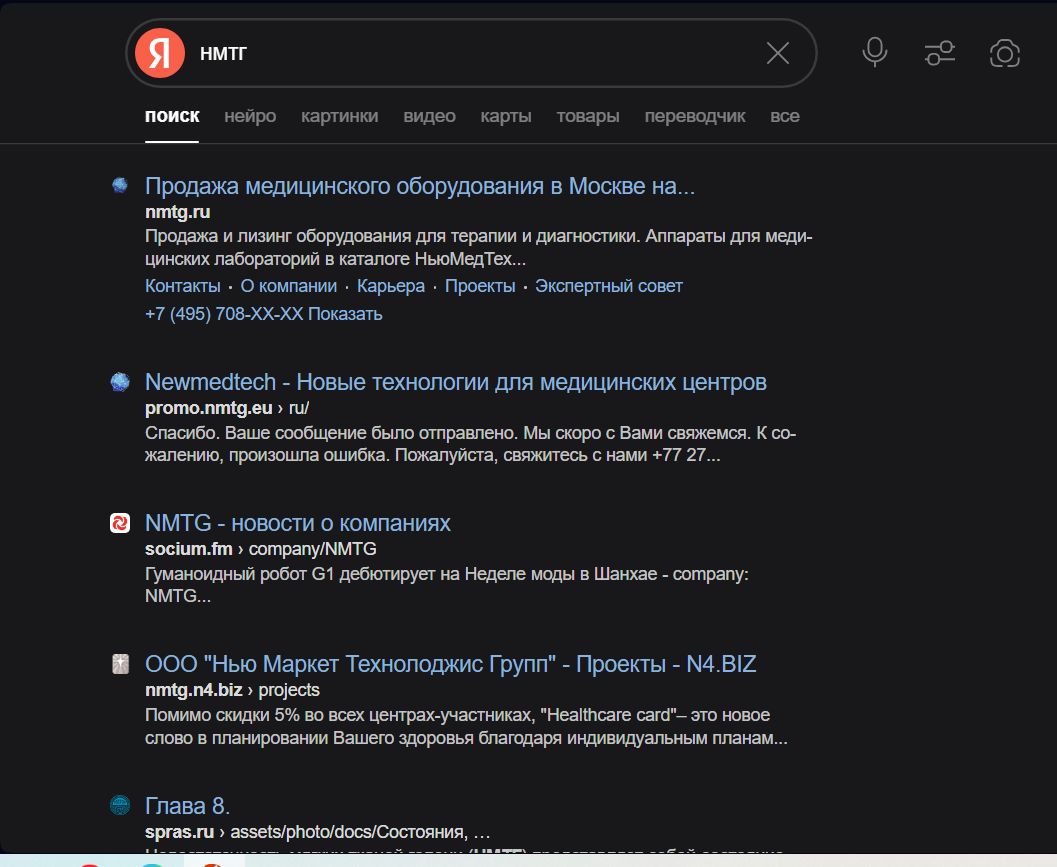
Task: Open the карты tab
Action: (x=506, y=116)
